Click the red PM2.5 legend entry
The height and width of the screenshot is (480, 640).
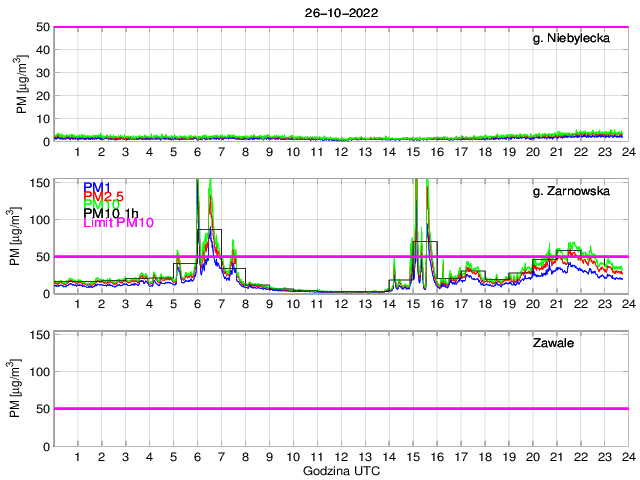pos(103,196)
